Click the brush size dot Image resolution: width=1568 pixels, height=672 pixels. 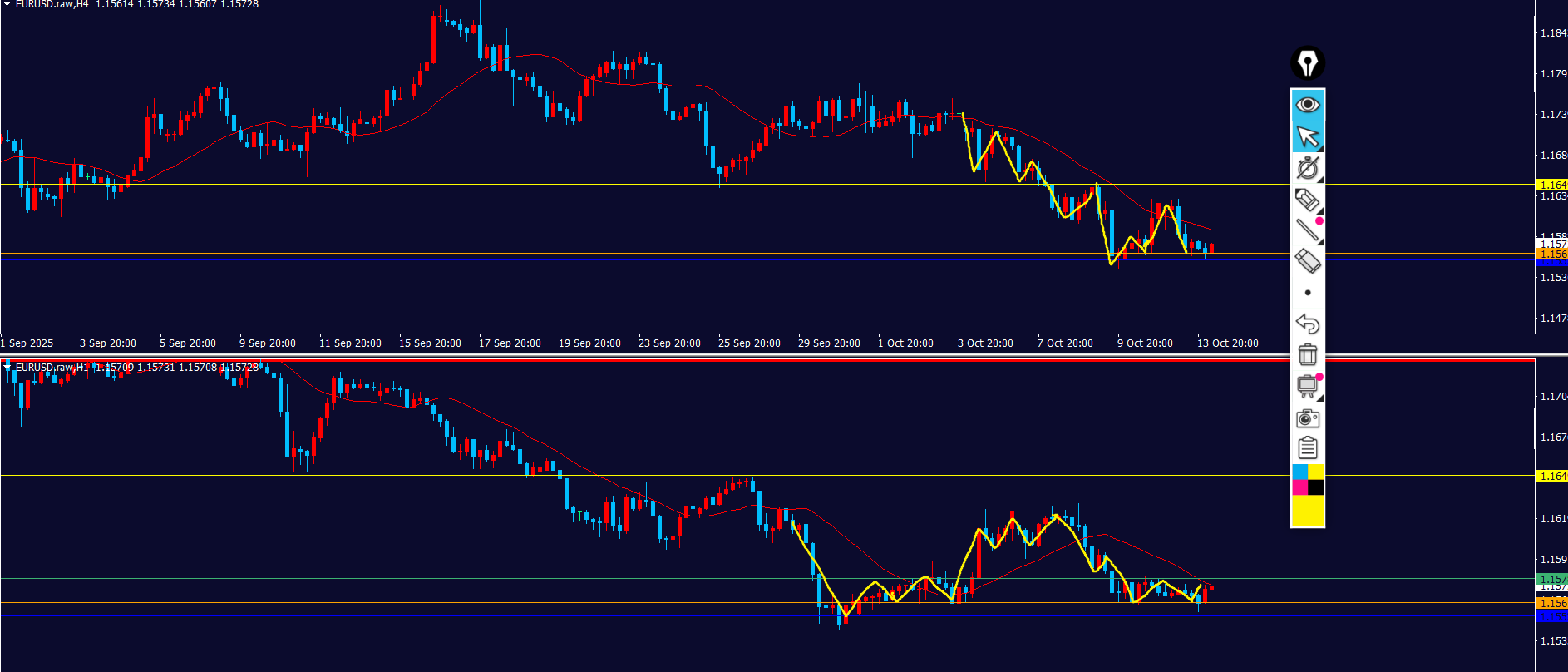pos(1308,293)
